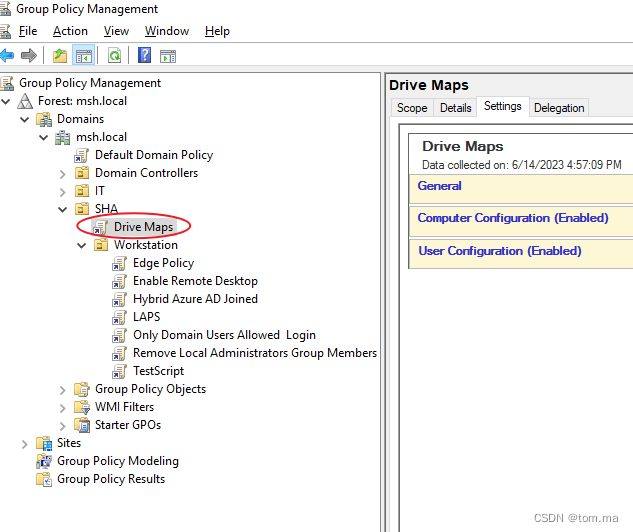Viewport: 633px width, 532px height.
Task: Toggle Show/Hide Action Pane toolbar icon
Action: pyautogui.click(x=168, y=56)
